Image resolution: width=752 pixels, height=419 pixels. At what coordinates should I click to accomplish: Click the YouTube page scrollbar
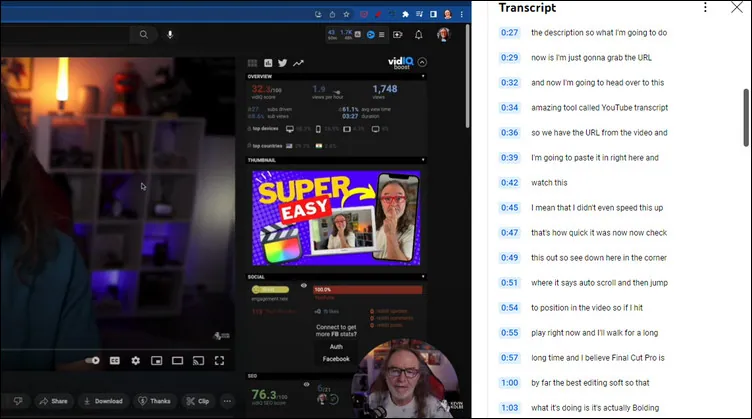pyautogui.click(x=468, y=77)
